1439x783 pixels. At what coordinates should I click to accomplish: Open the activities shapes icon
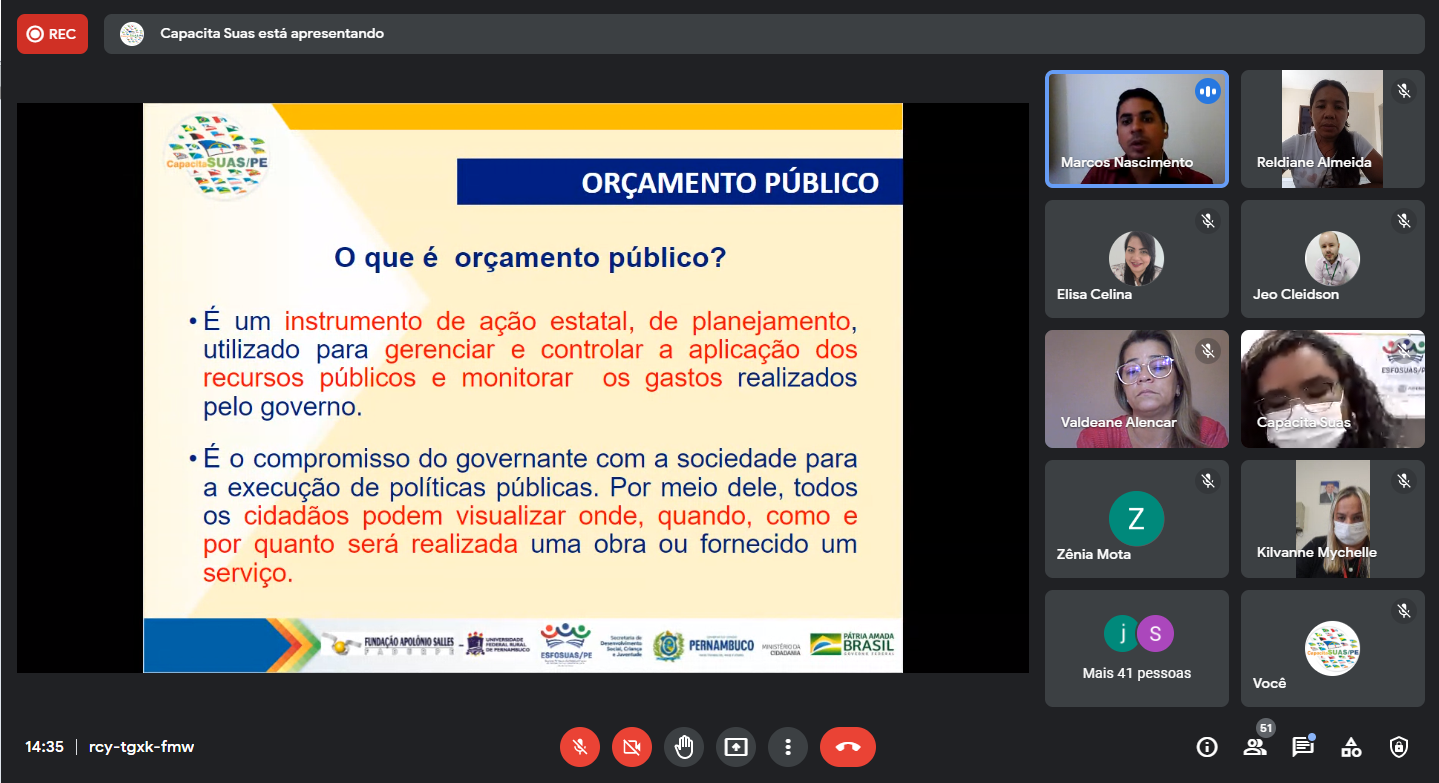(x=1351, y=747)
